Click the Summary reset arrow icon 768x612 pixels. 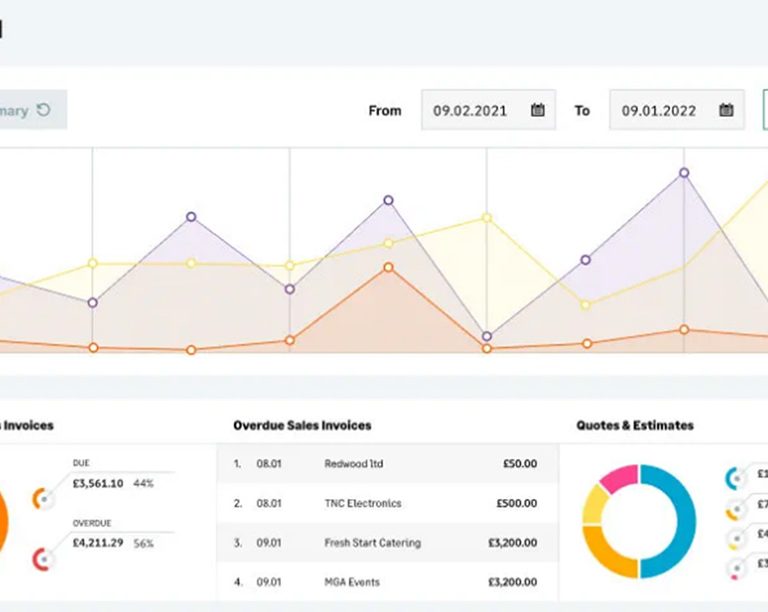pos(44,110)
